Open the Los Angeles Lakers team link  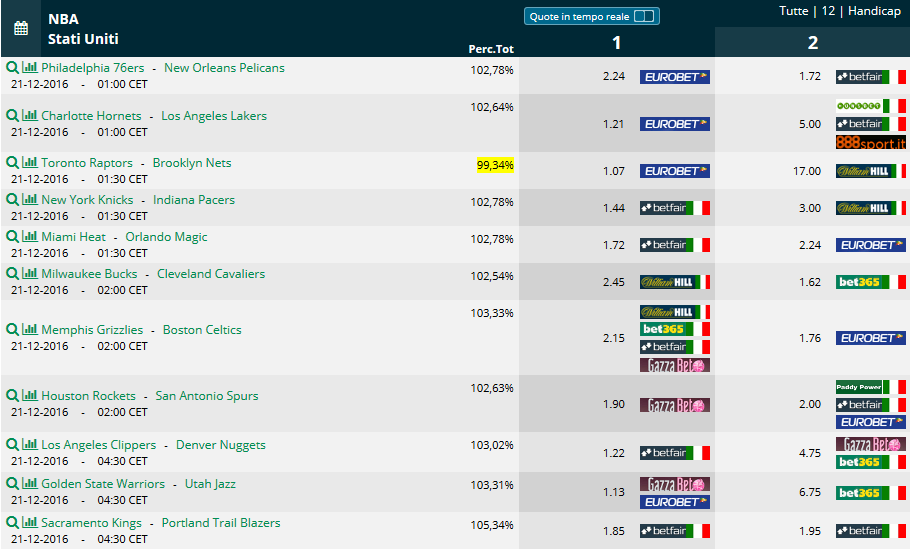coord(214,116)
